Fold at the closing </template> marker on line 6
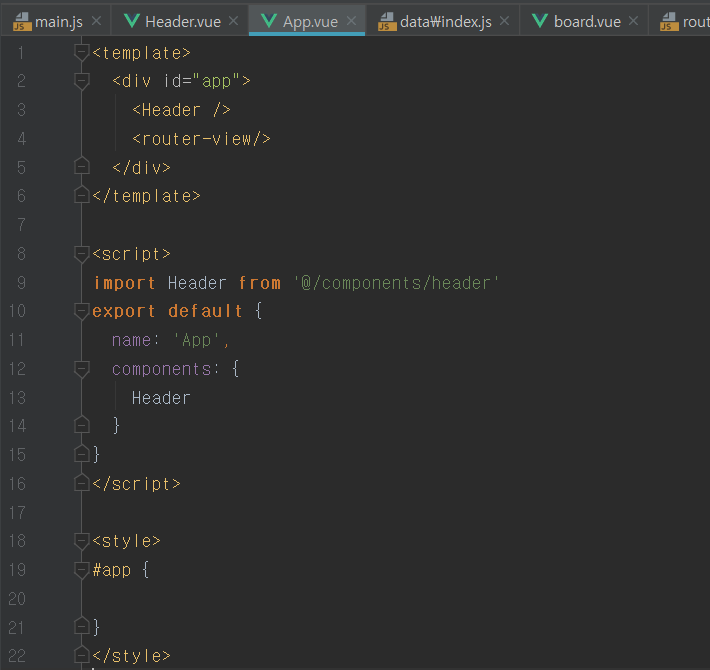Image resolution: width=710 pixels, height=670 pixels. click(82, 195)
